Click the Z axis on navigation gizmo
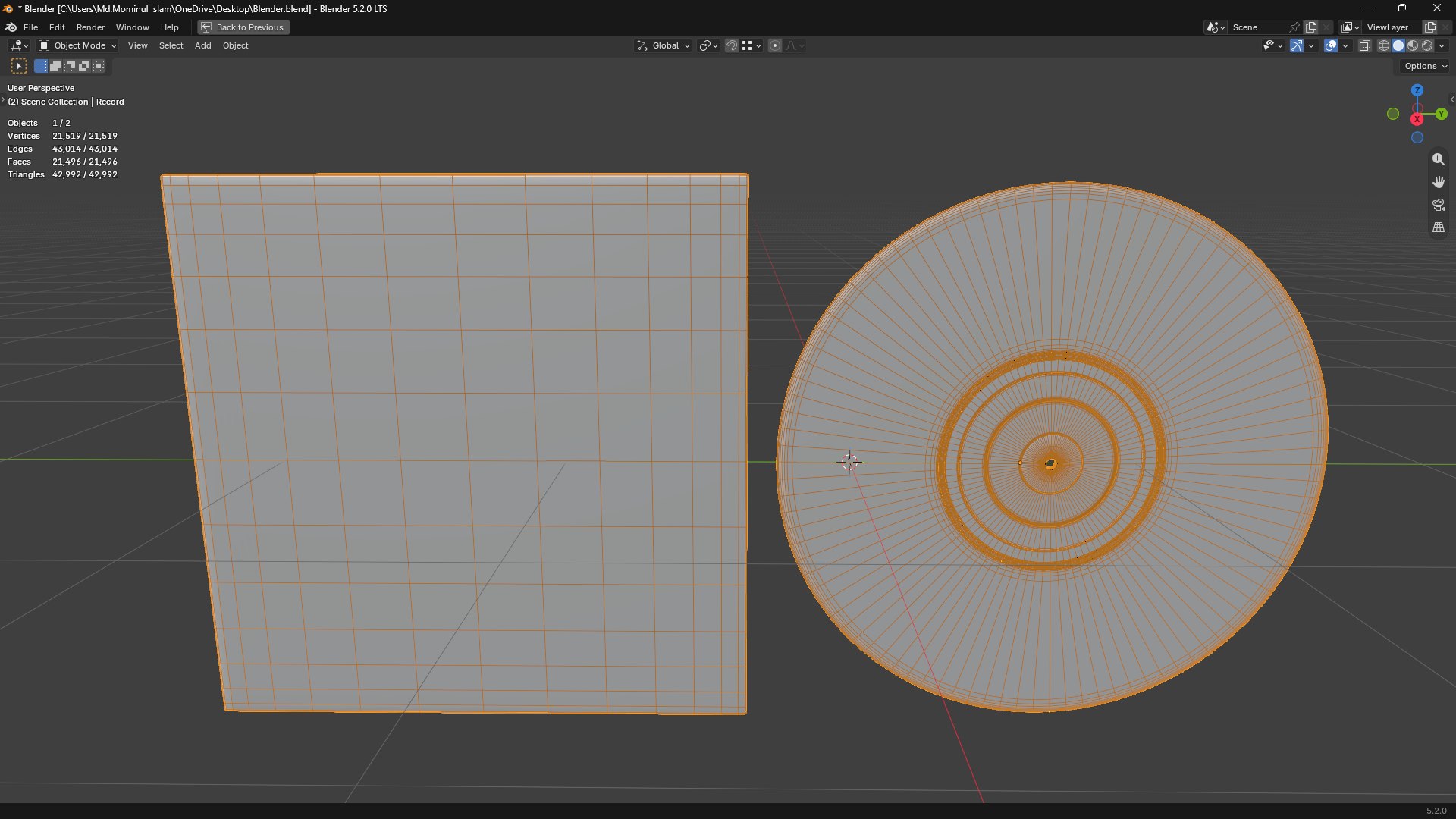Screen dimensions: 1456x819 click(x=1417, y=90)
